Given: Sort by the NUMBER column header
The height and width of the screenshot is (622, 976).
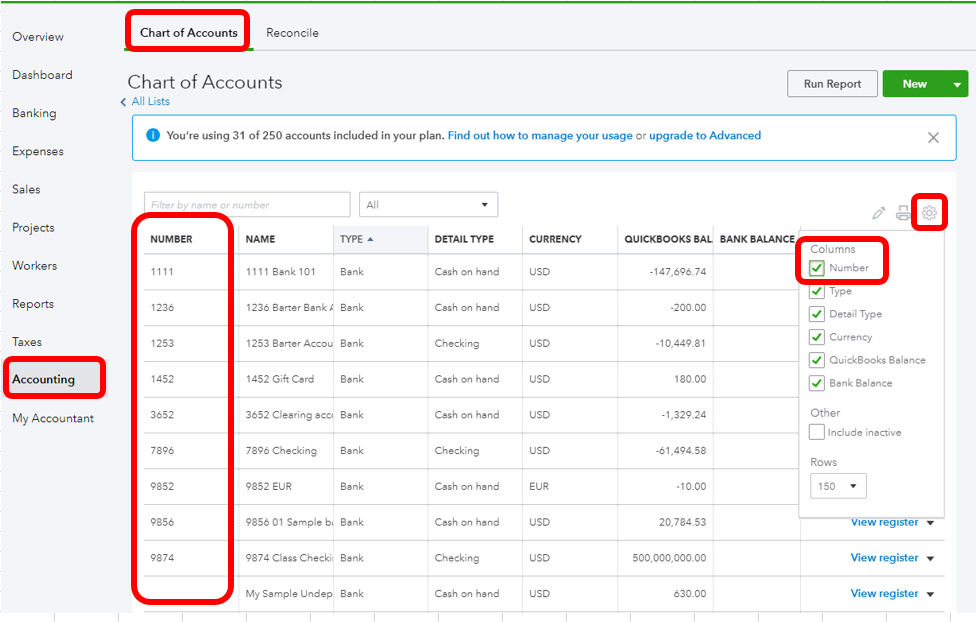Looking at the screenshot, I should [171, 239].
